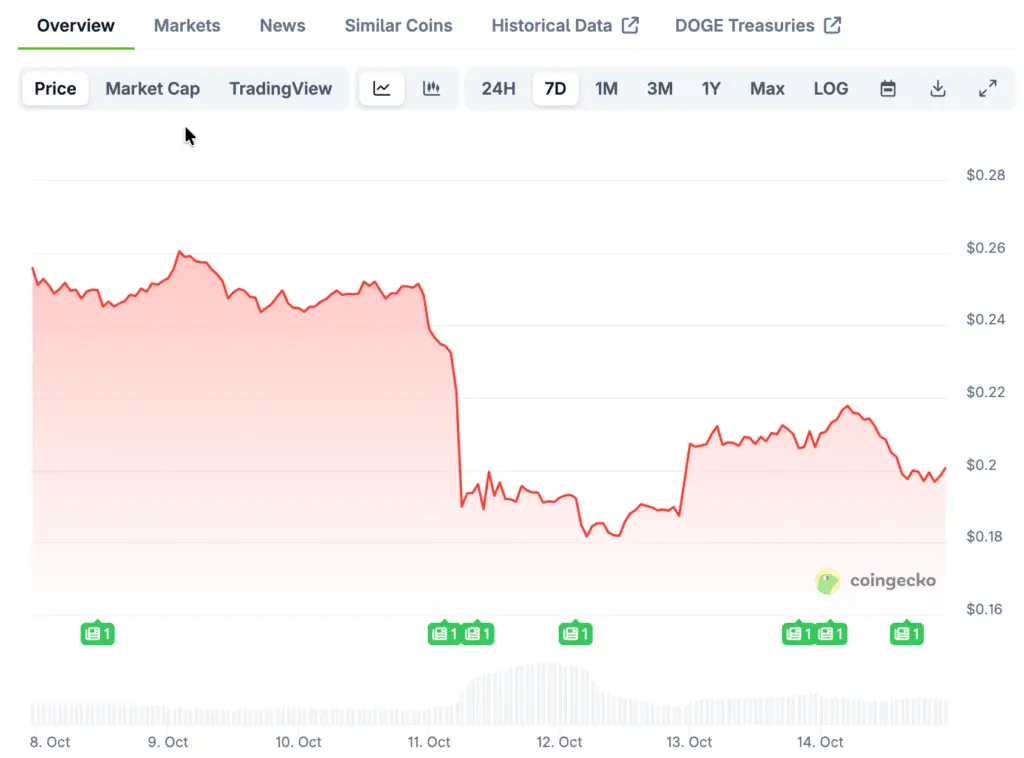Viewport: 1024px width, 758px height.
Task: Open the calendar date range picker
Action: [888, 88]
